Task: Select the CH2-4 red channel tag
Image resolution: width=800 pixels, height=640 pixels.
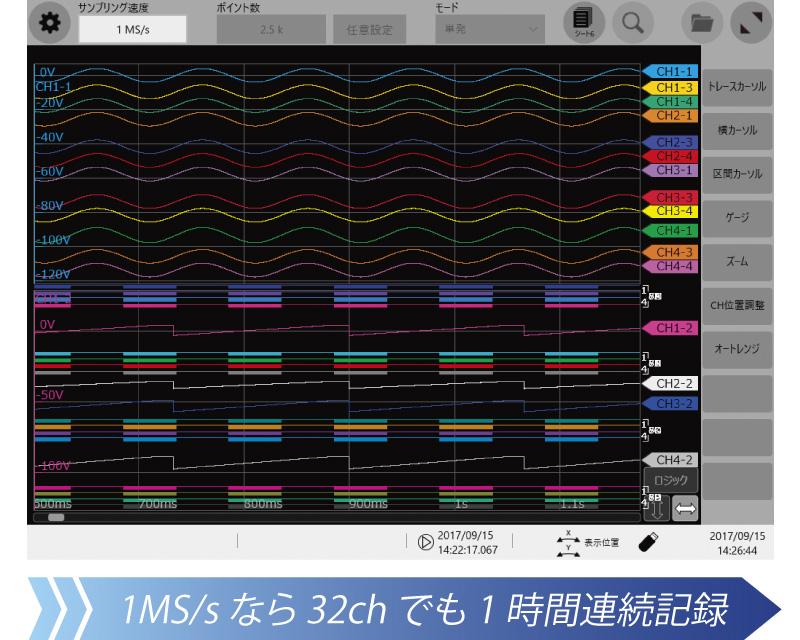Action: 670,156
